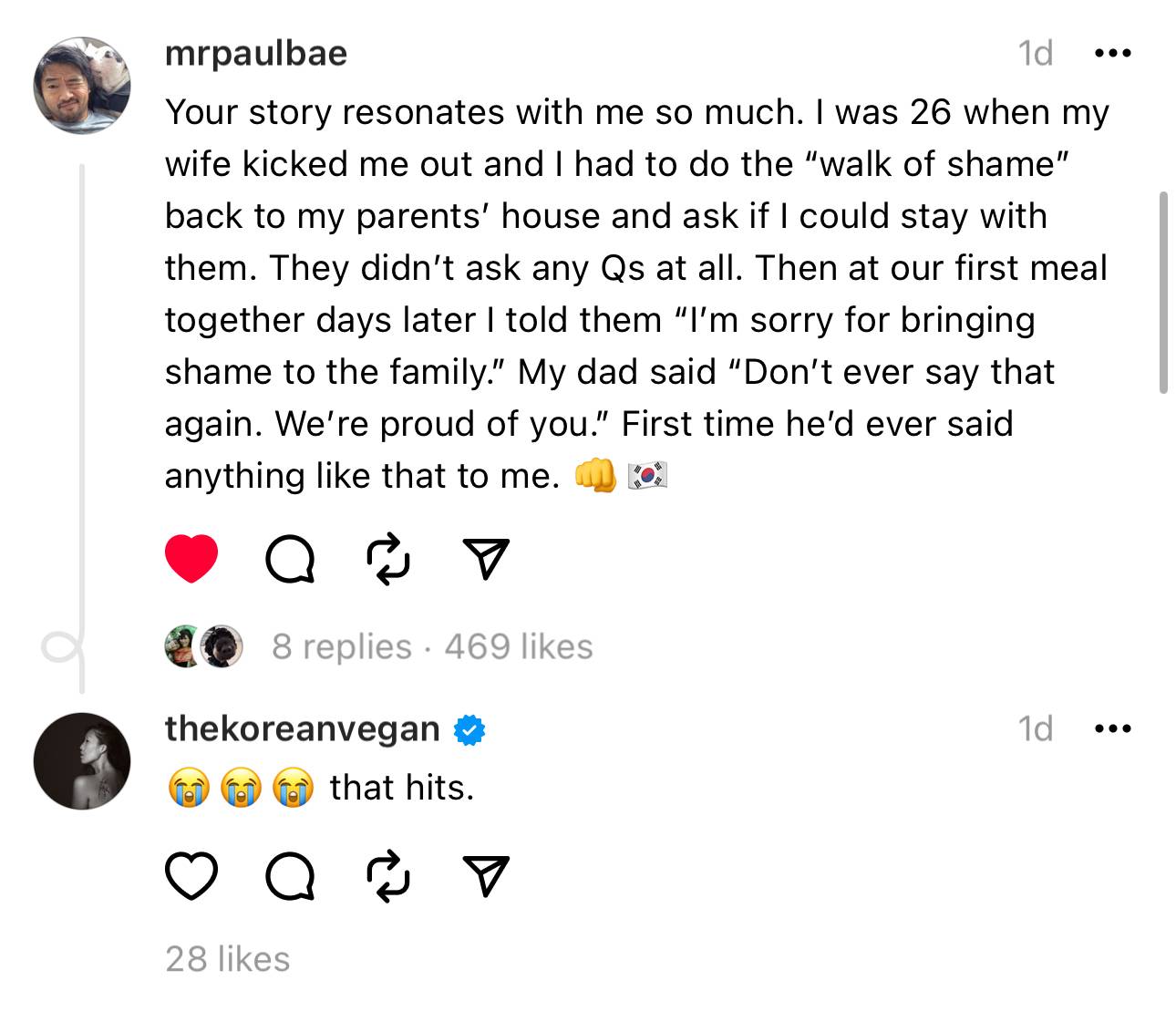Click the blue verified badge

(469, 730)
